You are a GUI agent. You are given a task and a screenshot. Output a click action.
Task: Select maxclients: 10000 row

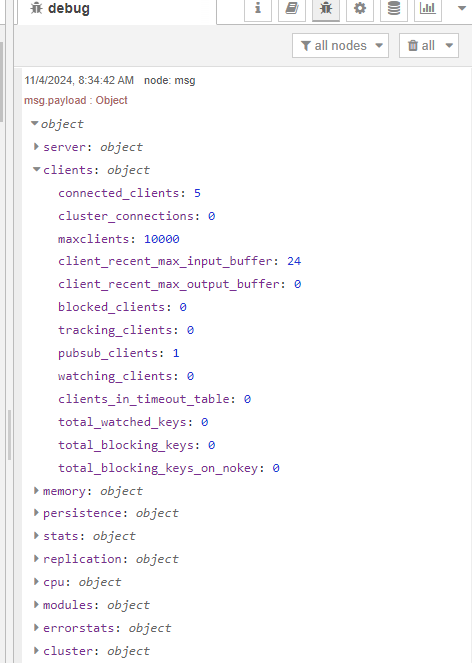coord(119,239)
